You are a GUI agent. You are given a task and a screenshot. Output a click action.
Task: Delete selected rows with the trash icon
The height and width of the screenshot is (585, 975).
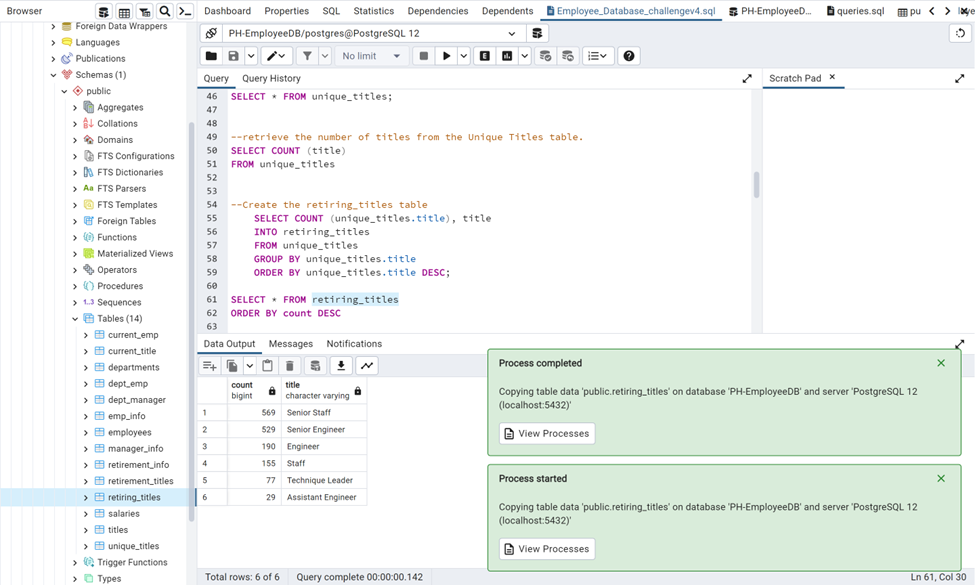coord(290,366)
